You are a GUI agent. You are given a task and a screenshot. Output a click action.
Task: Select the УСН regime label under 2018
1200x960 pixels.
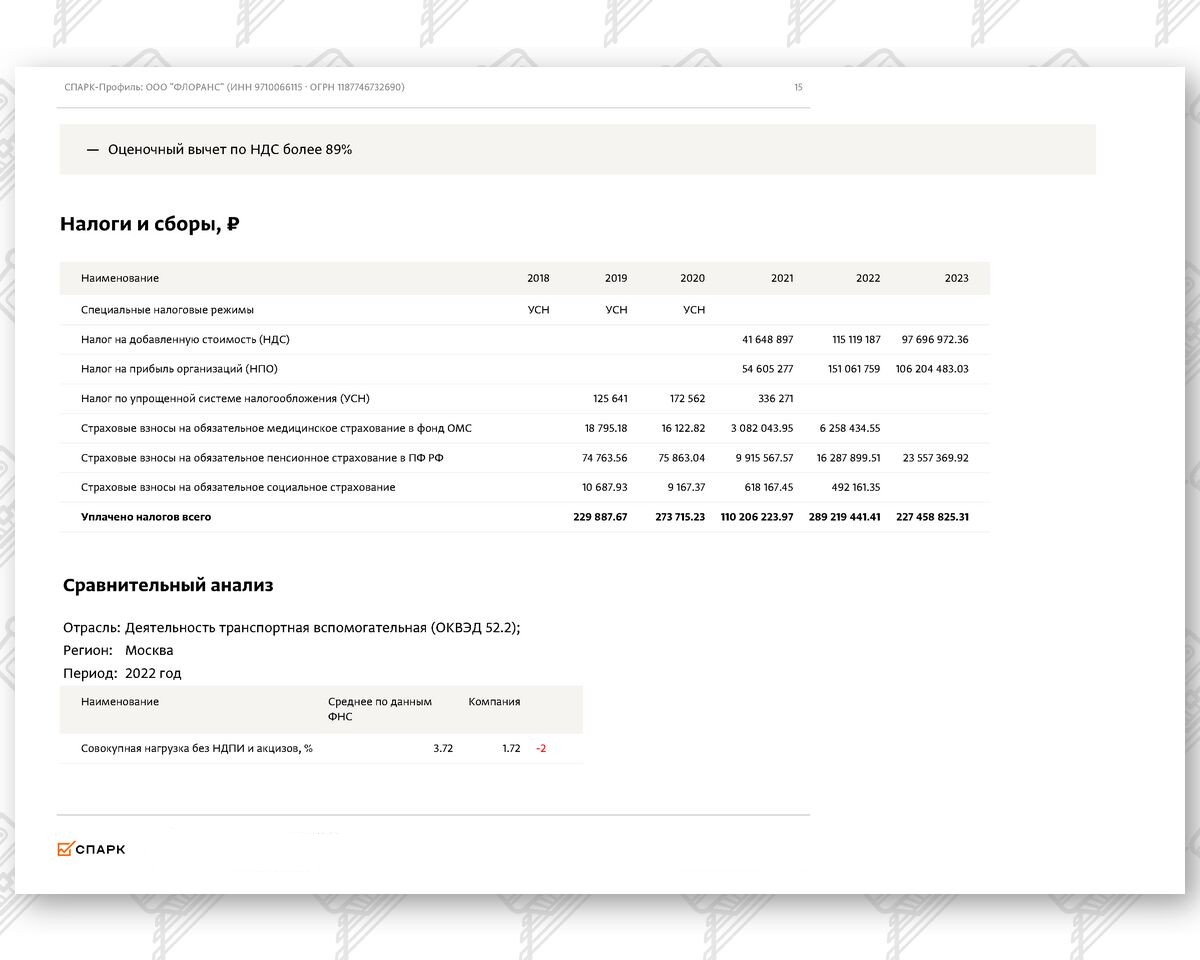point(538,309)
